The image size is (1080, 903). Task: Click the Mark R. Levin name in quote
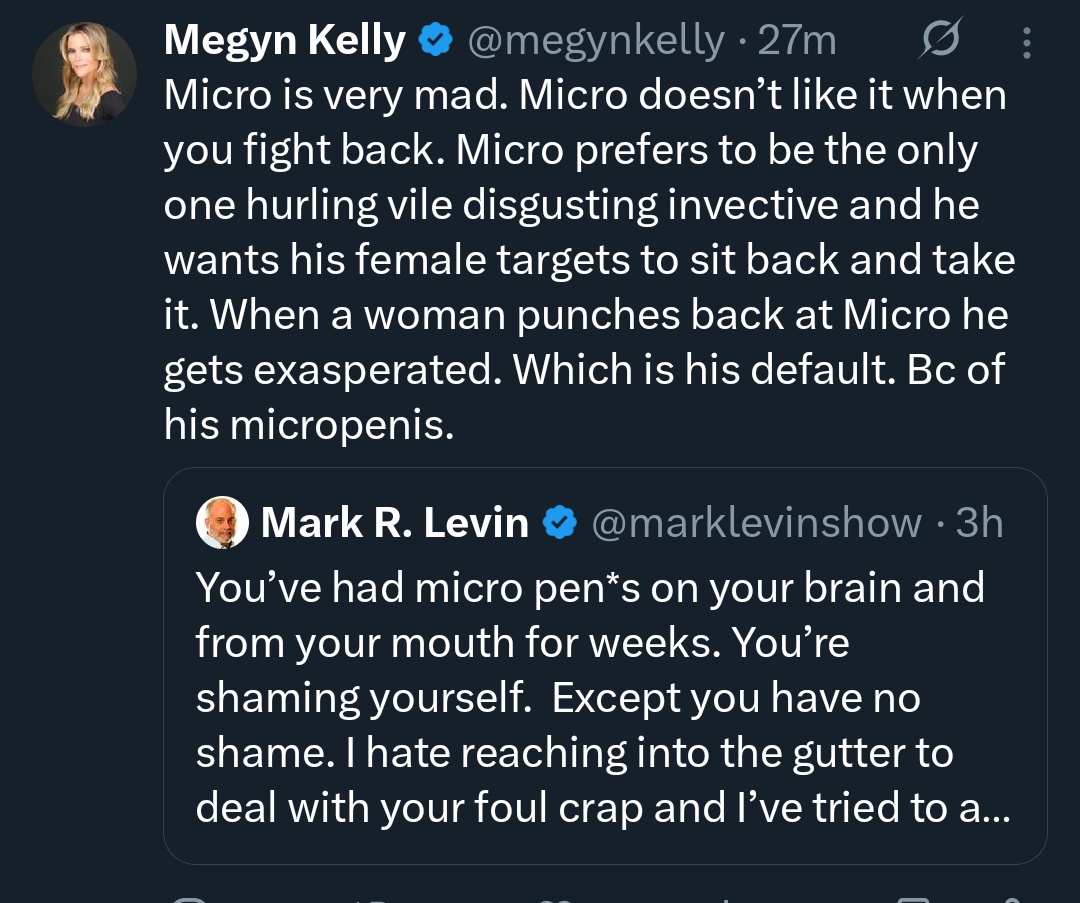[x=394, y=523]
